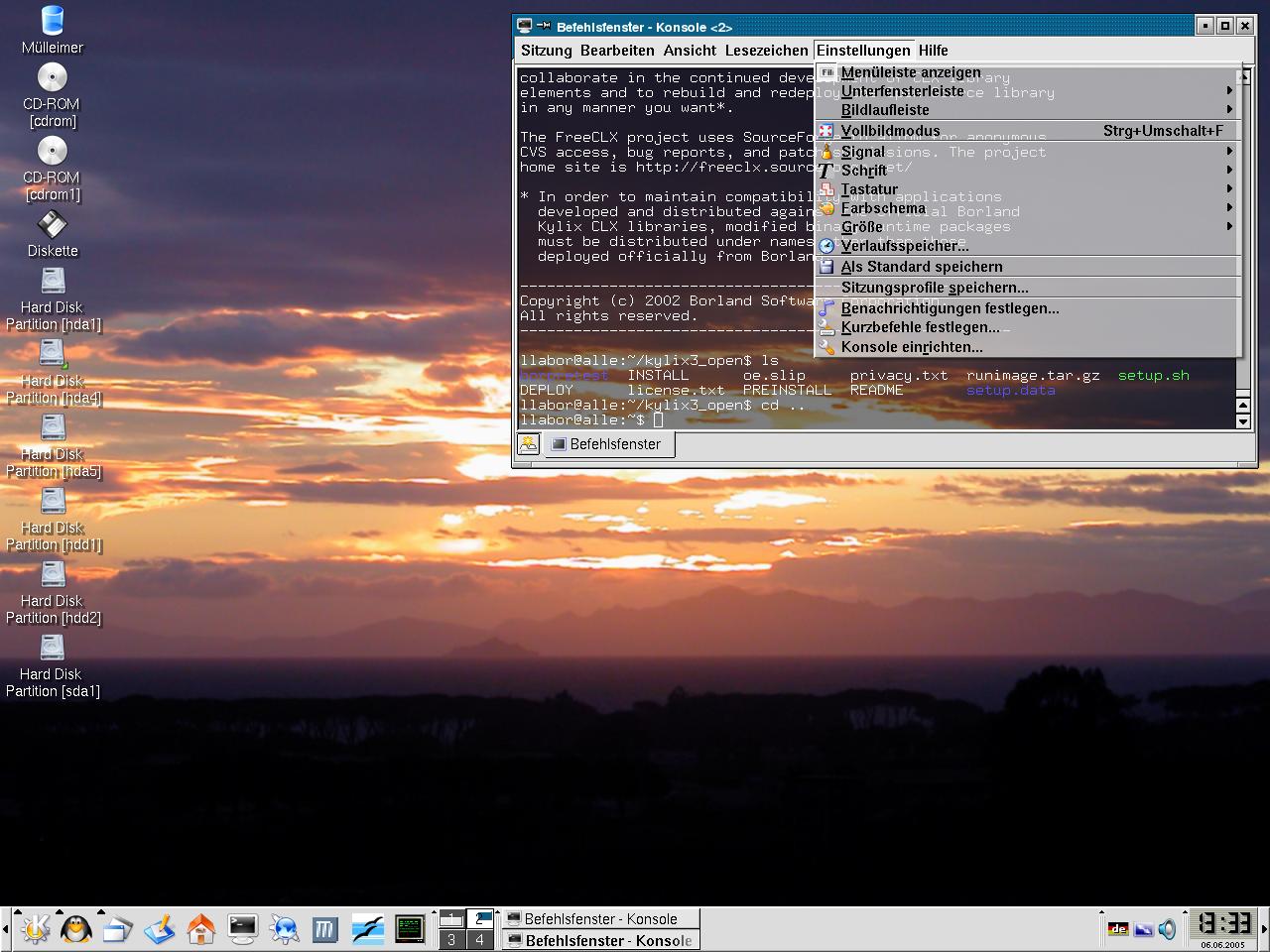Click the stacked windows panel icon
1270x952 pixels.
pyautogui.click(x=118, y=929)
